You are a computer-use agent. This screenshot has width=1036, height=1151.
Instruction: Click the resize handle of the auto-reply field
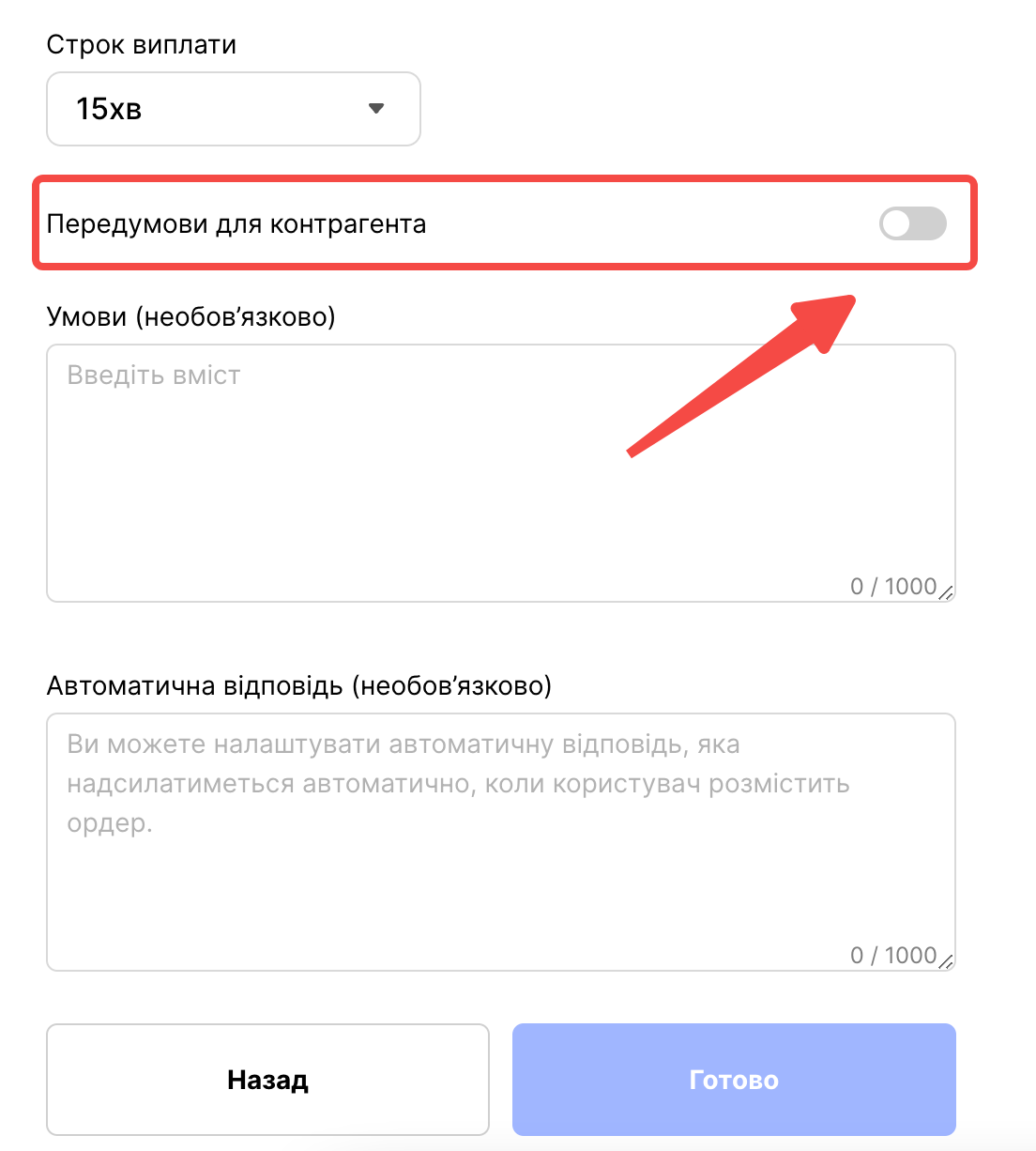tap(947, 960)
